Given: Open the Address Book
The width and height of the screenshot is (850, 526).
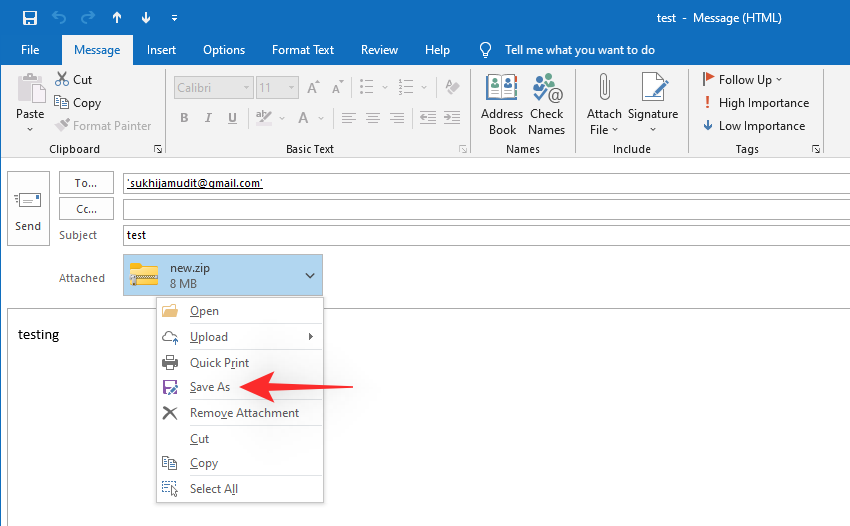Looking at the screenshot, I should (502, 90).
